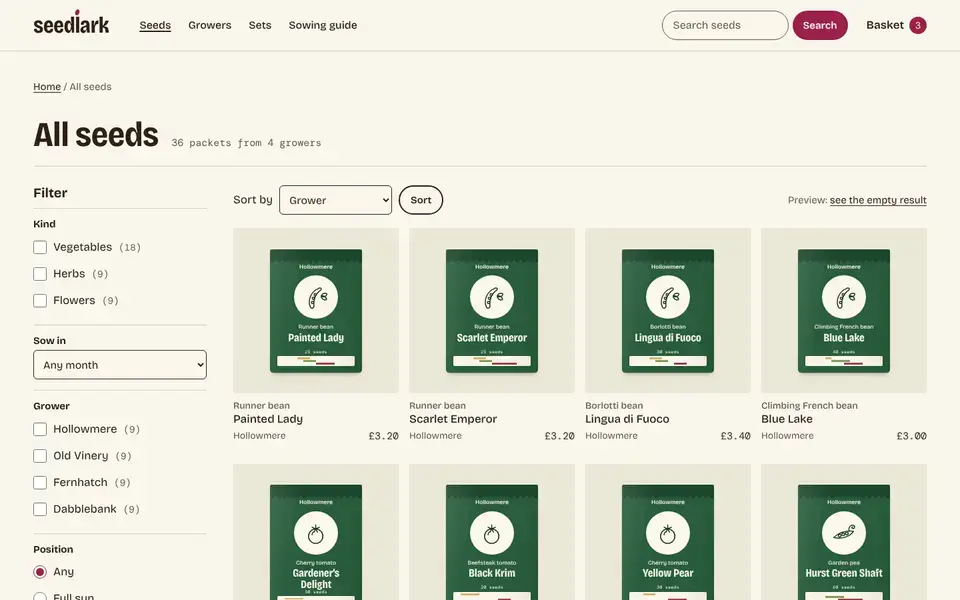Viewport: 960px width, 600px height.
Task: Tick the Flowers filter checkbox
Action: 40,301
